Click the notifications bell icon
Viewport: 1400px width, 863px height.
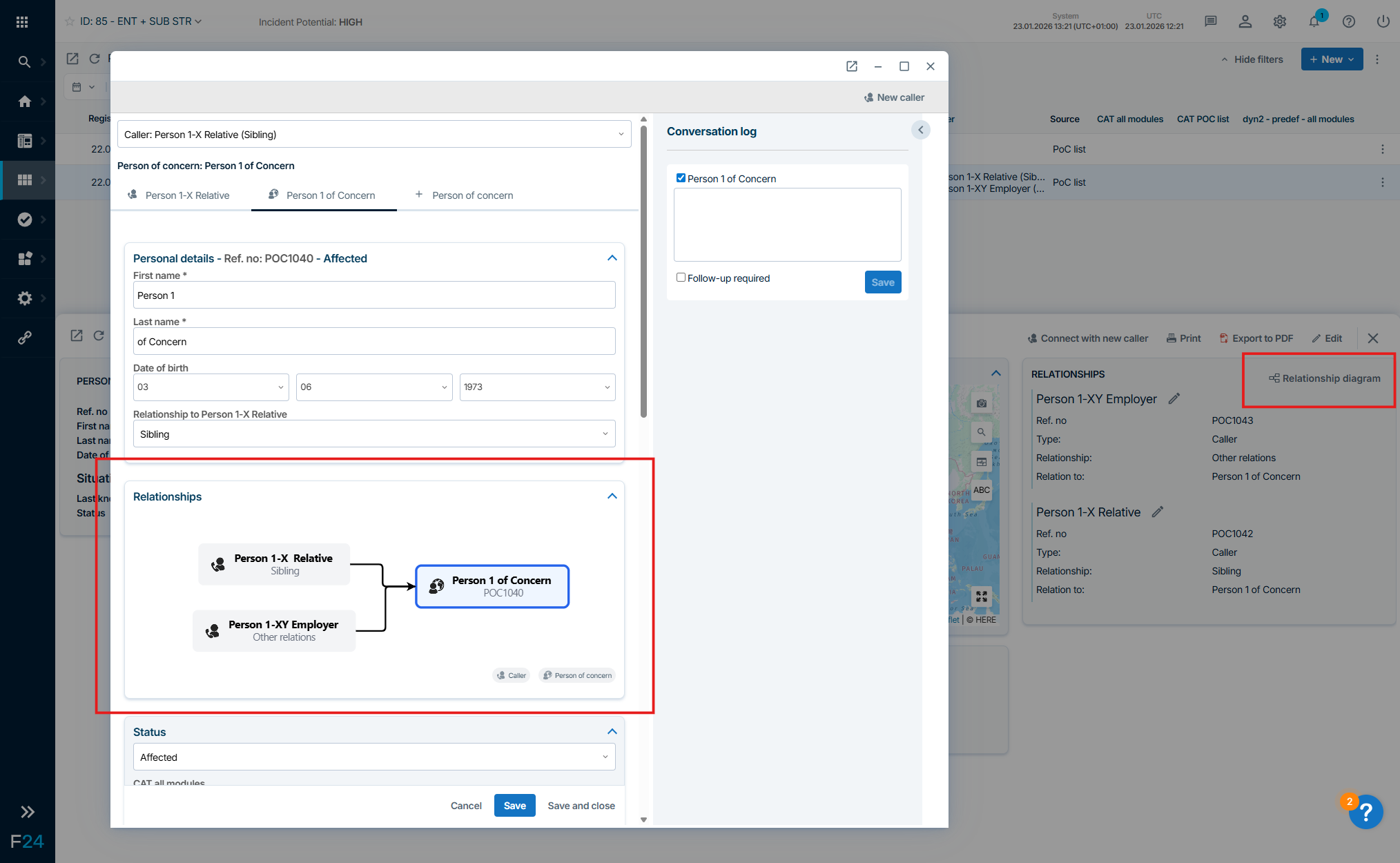1314,21
